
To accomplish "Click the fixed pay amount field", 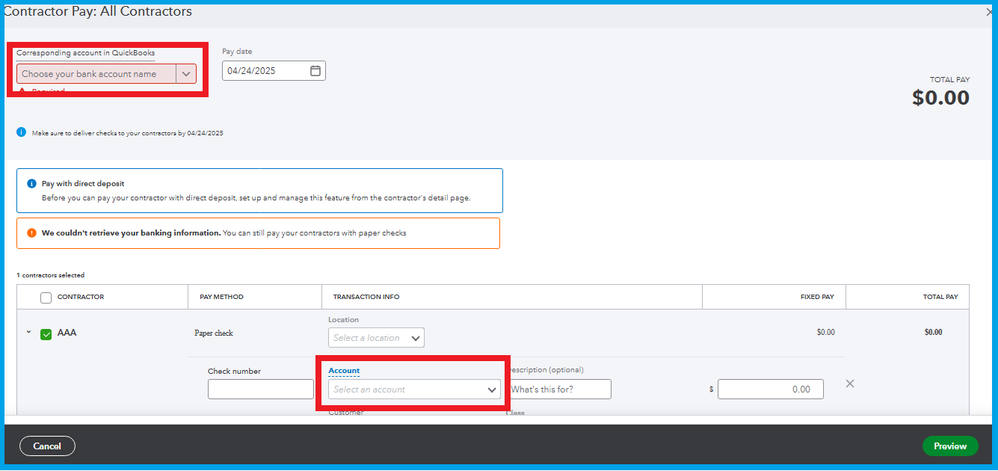I will (770, 390).
